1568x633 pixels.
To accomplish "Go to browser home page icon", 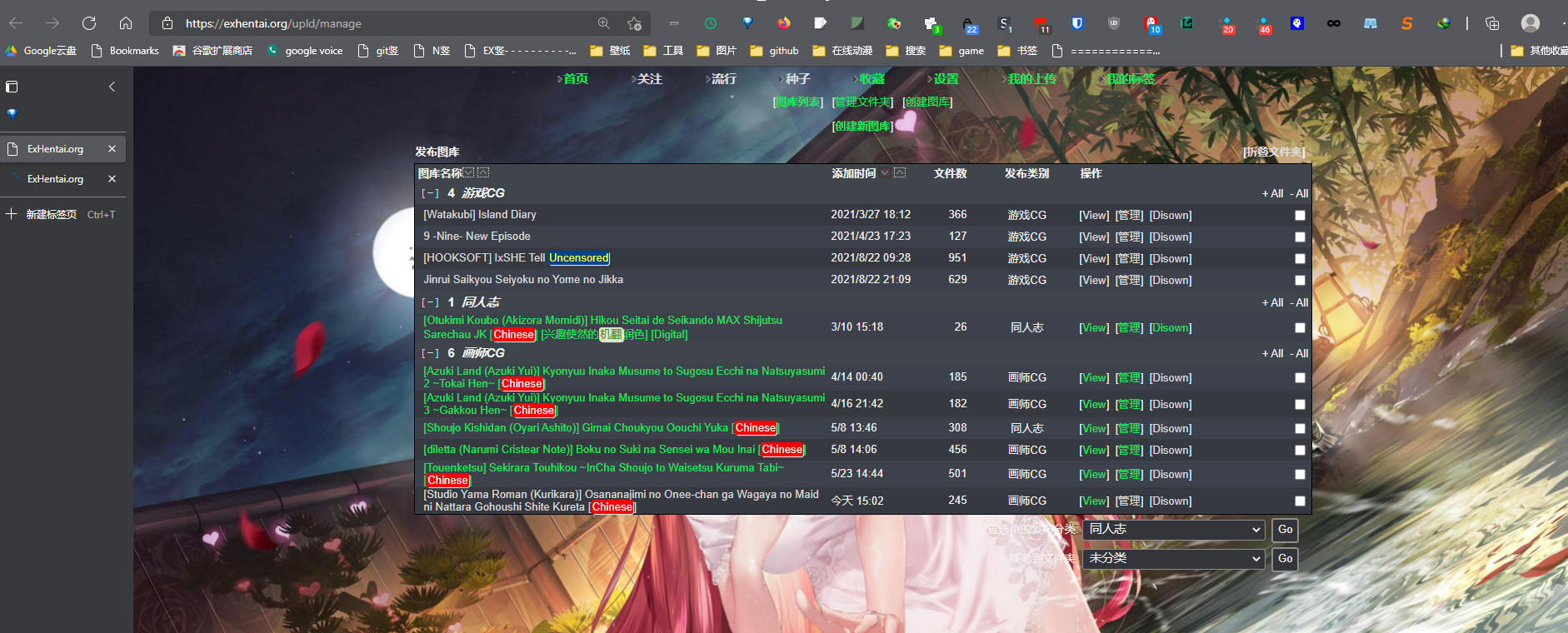I will pos(126,23).
